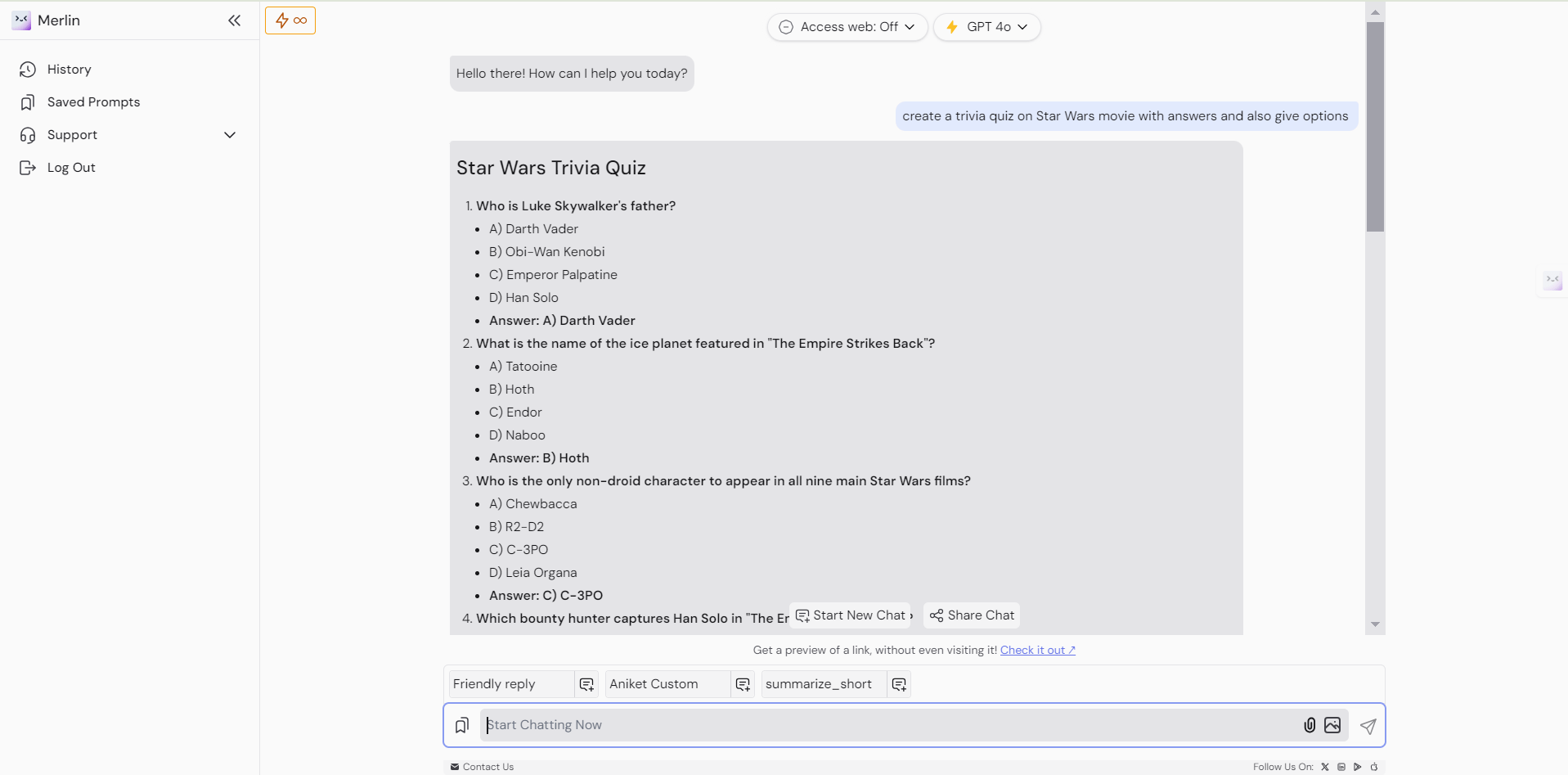Open Saved Prompts in the sidebar
1568x775 pixels.
coord(80,102)
